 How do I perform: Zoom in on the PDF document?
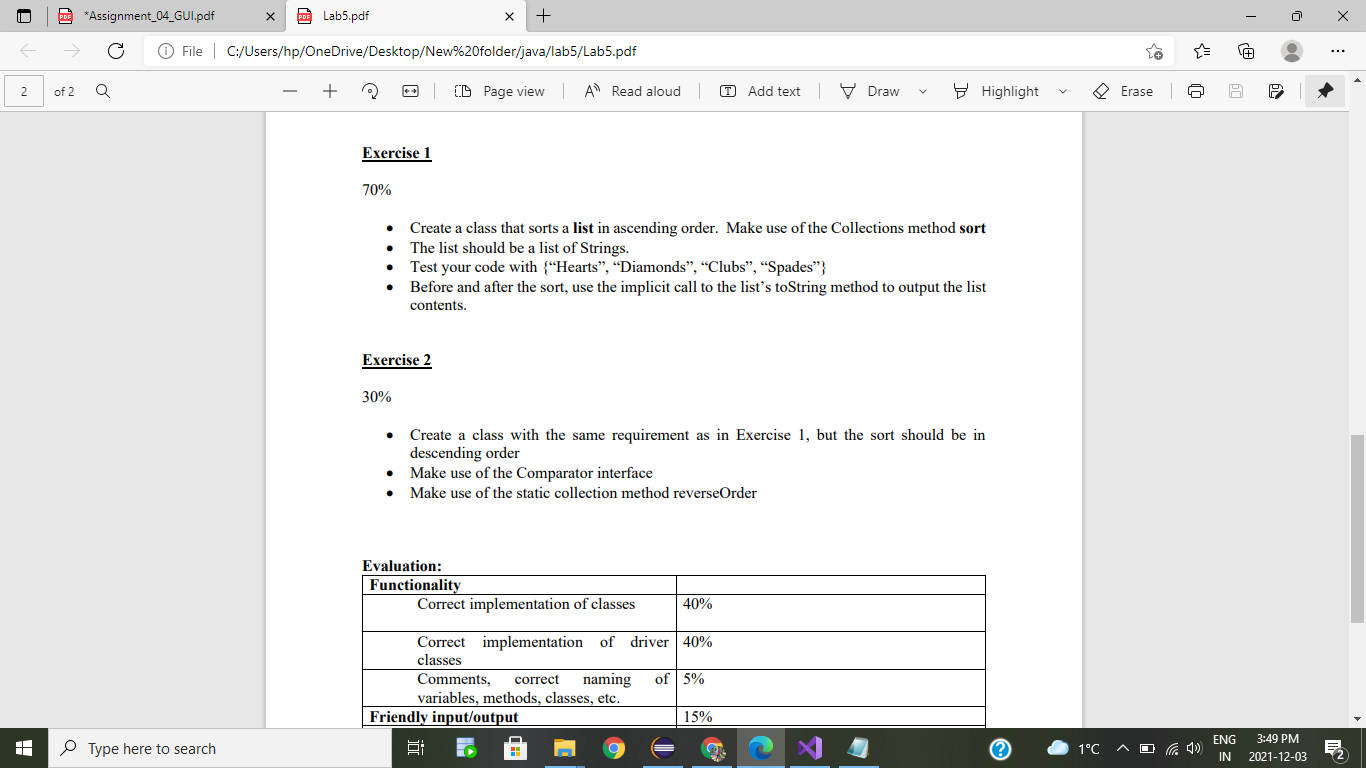point(329,91)
